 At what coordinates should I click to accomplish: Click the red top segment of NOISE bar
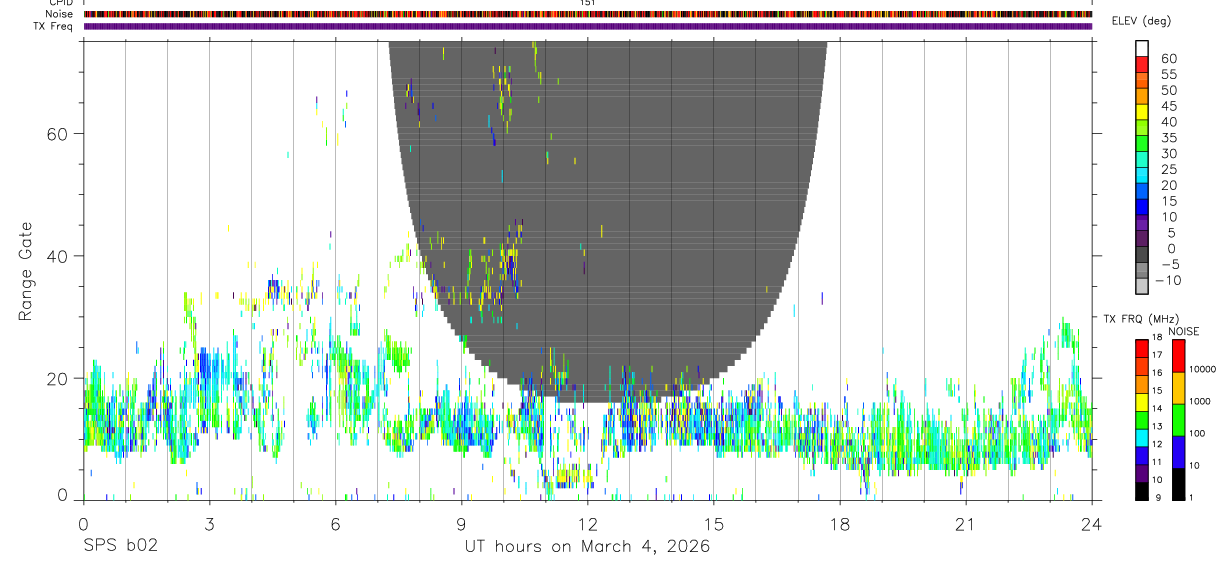click(1178, 356)
